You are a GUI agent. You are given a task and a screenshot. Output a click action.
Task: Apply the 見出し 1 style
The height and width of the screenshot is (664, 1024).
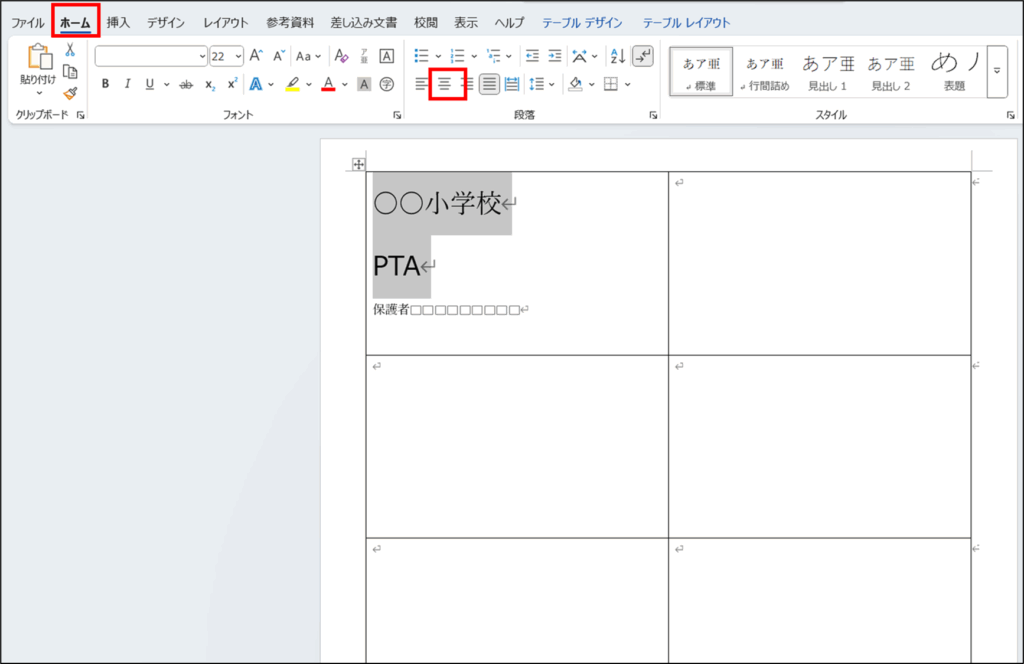(828, 72)
